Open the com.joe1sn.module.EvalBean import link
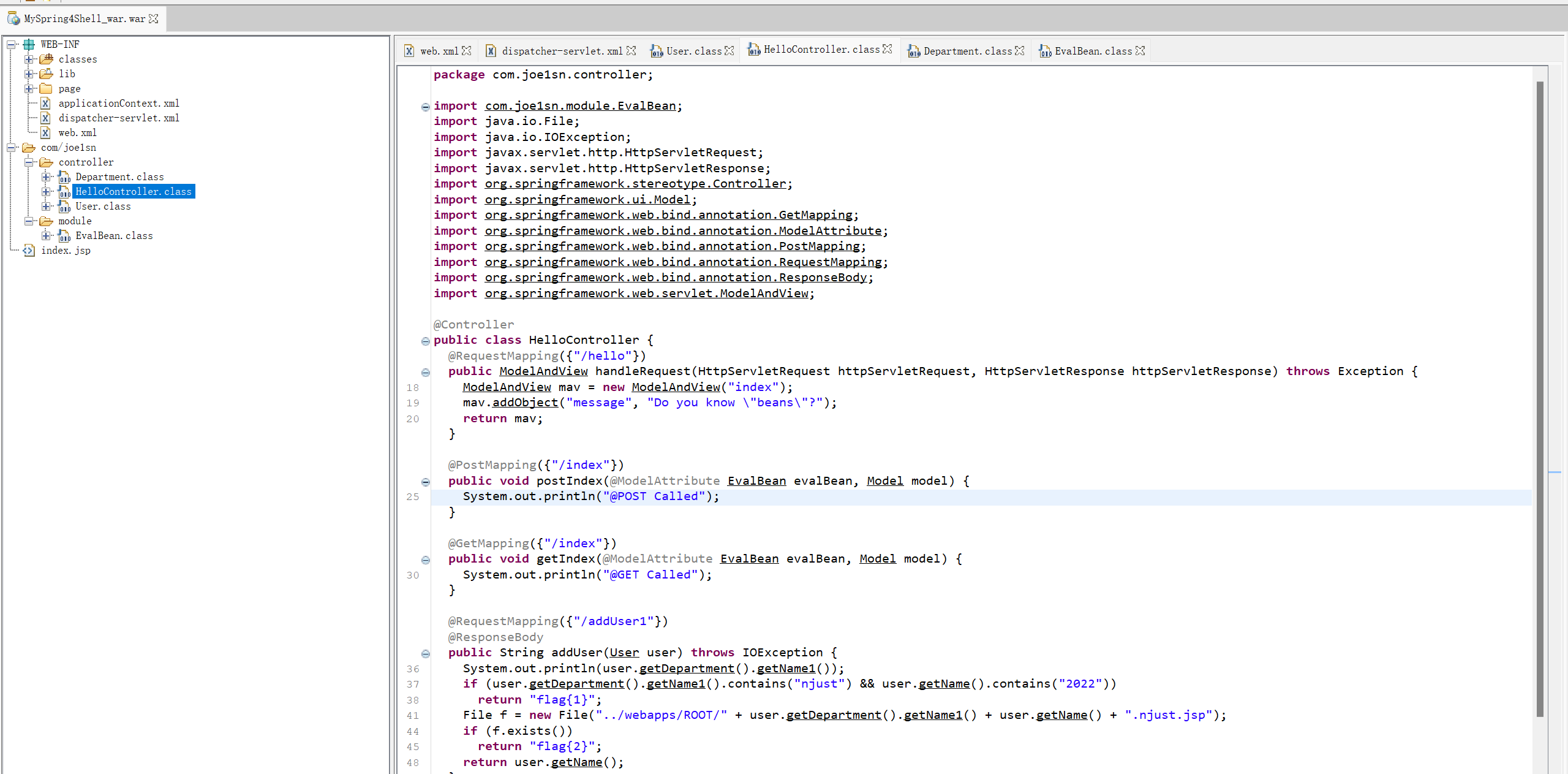This screenshot has height=774, width=1568. (x=580, y=106)
